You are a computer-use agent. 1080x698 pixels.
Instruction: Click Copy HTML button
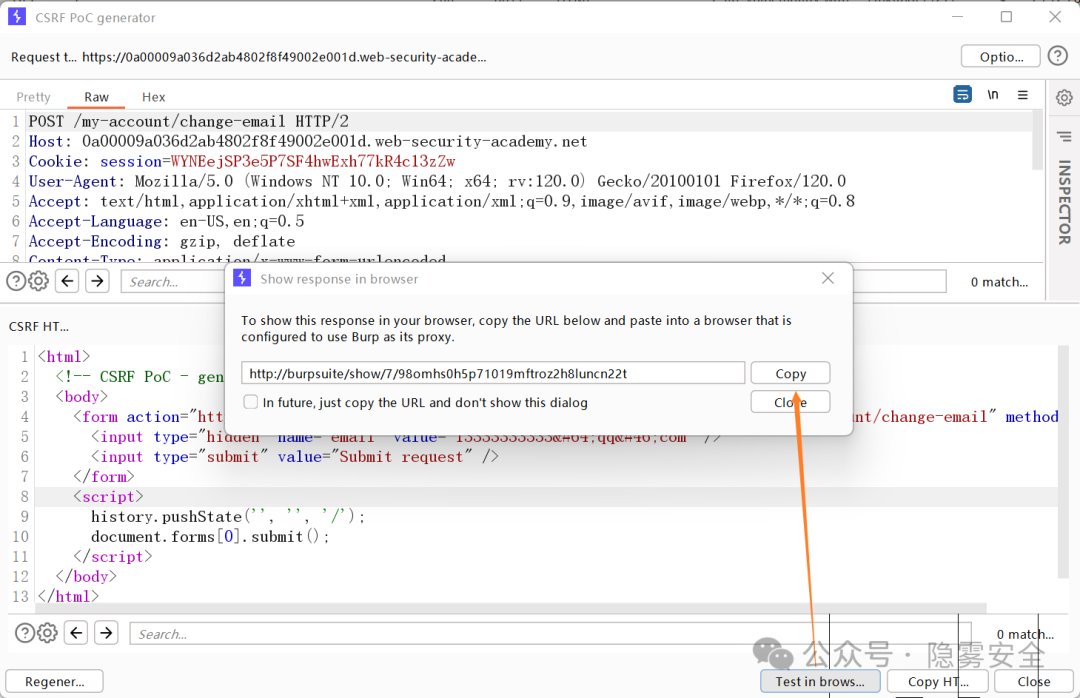pos(938,681)
